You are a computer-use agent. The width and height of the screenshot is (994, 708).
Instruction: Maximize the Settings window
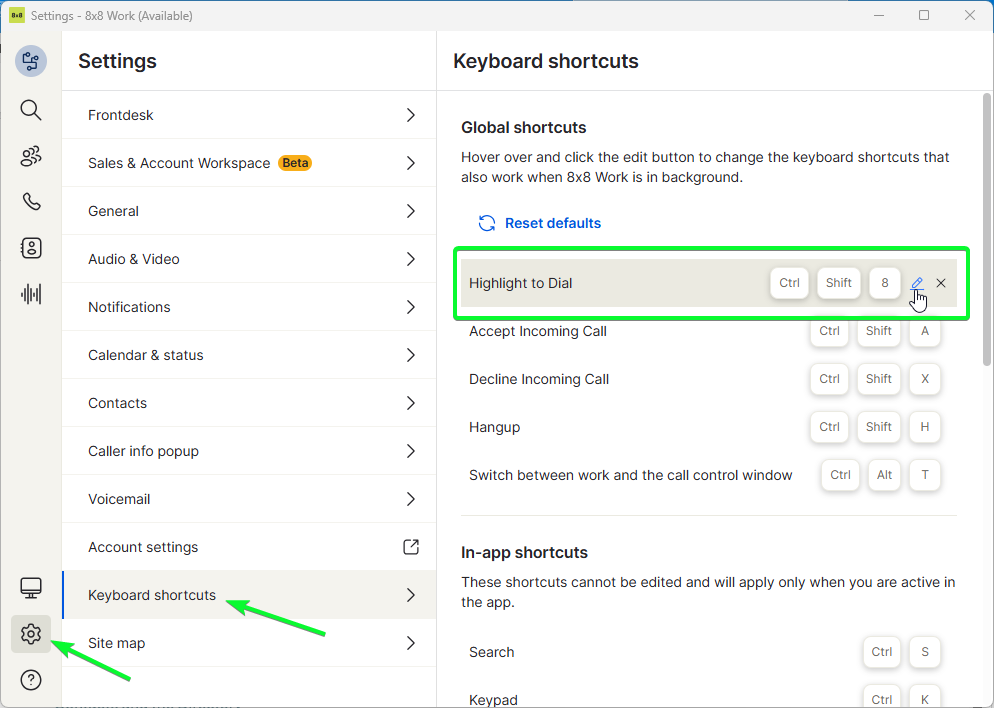coord(924,15)
